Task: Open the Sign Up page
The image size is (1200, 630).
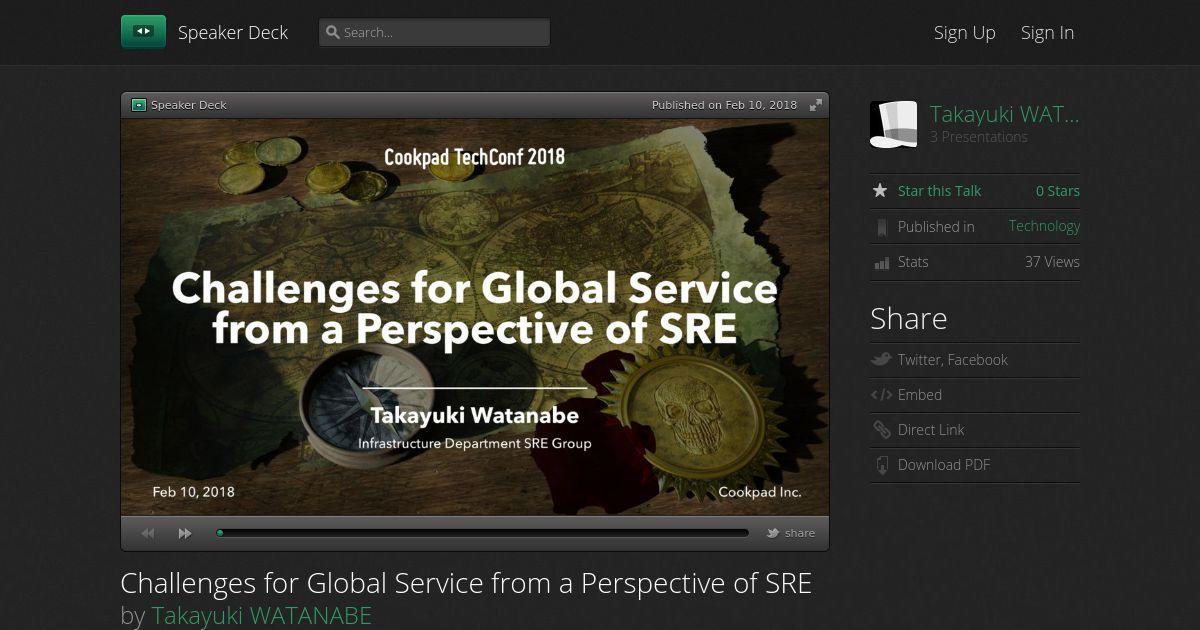Action: point(965,32)
